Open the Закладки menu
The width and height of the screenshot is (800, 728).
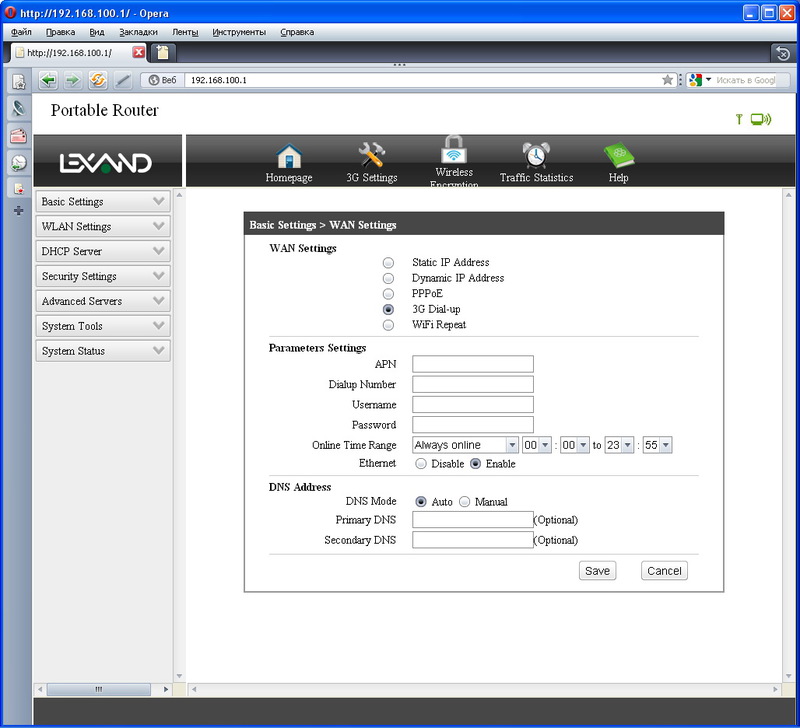click(138, 32)
